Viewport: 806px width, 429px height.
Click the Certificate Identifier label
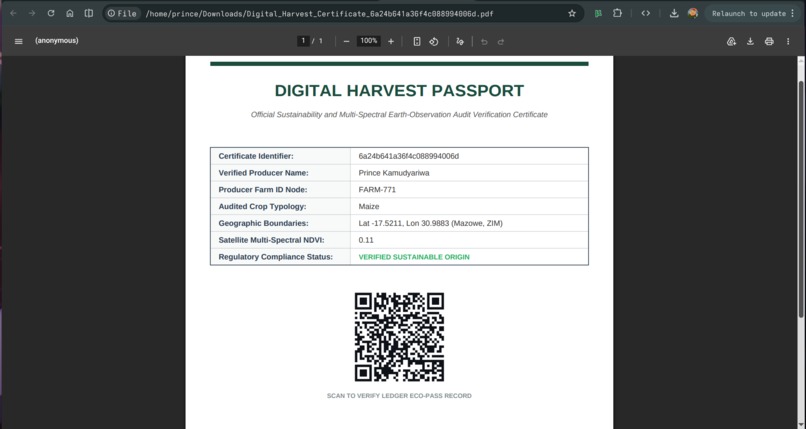[x=256, y=156]
